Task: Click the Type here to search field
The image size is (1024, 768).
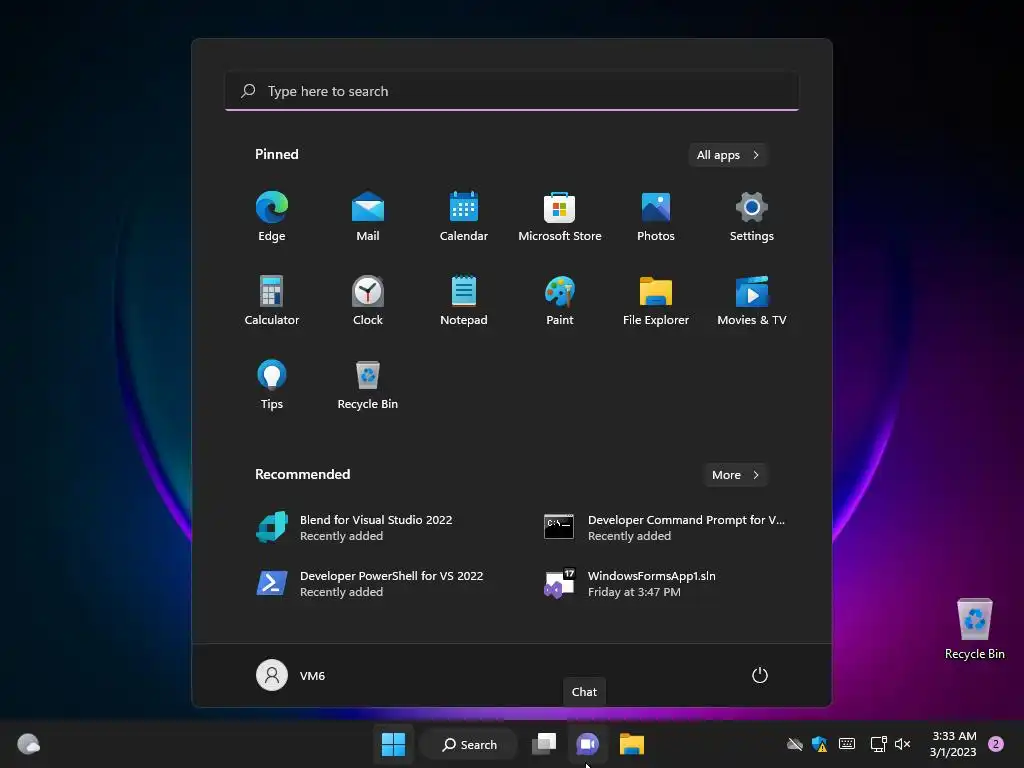Action: [512, 91]
